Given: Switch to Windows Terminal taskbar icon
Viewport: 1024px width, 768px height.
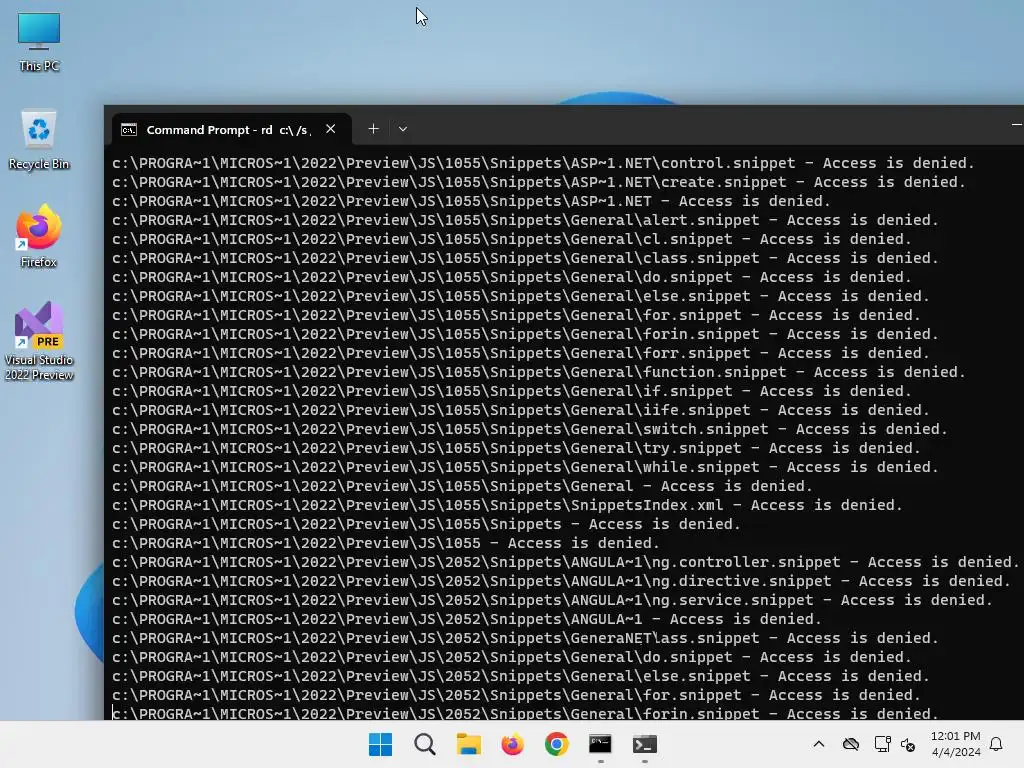Looking at the screenshot, I should pos(645,744).
